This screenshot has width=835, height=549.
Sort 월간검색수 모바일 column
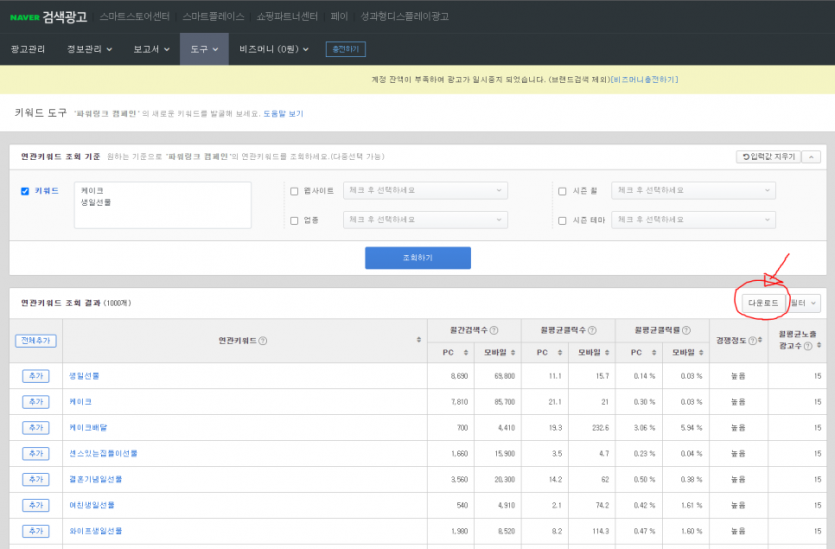(513, 353)
